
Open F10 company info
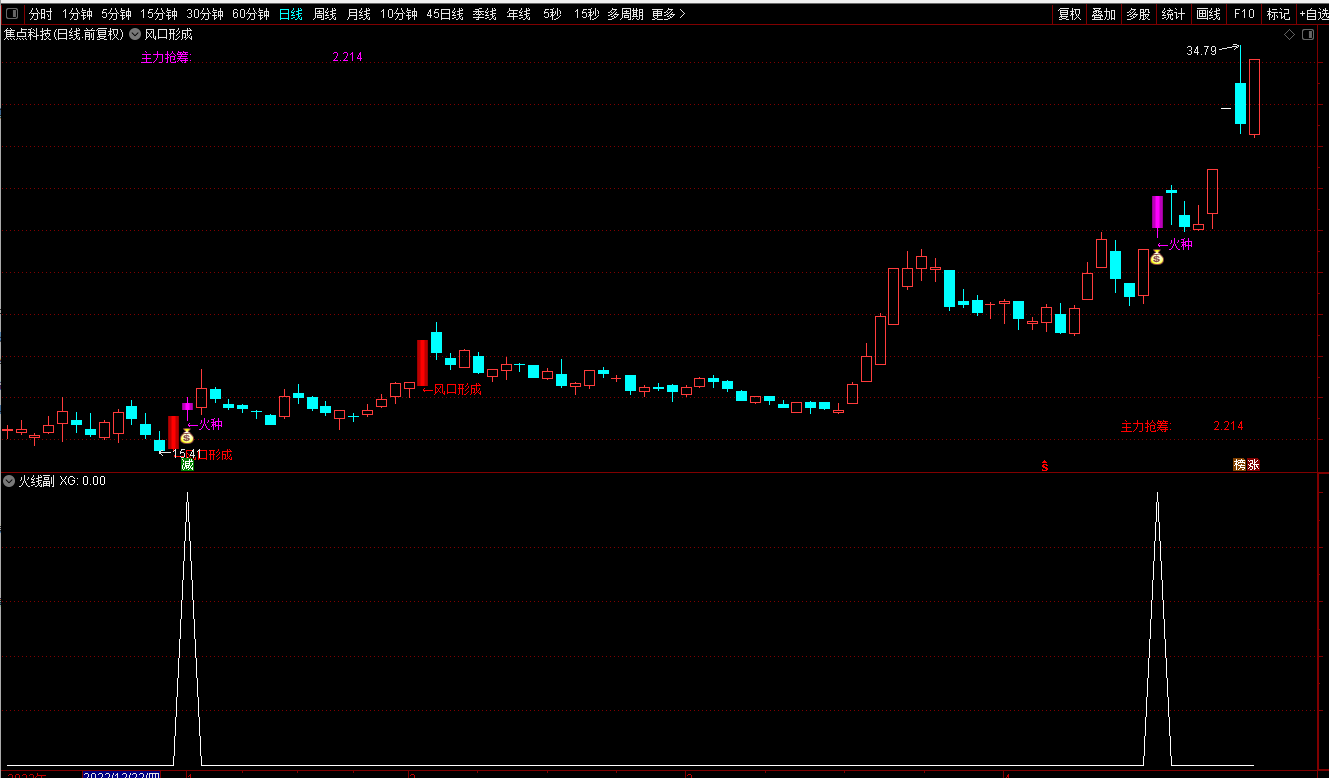pos(1243,14)
